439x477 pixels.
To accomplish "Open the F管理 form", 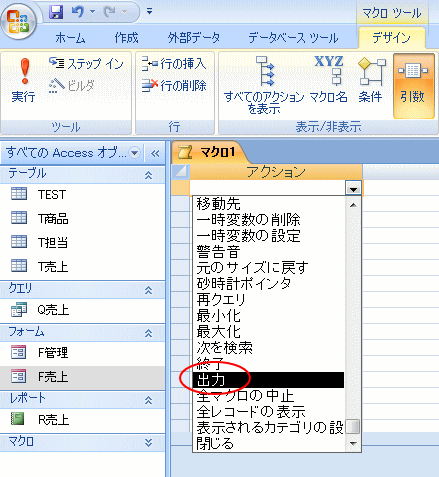I will pos(83,353).
